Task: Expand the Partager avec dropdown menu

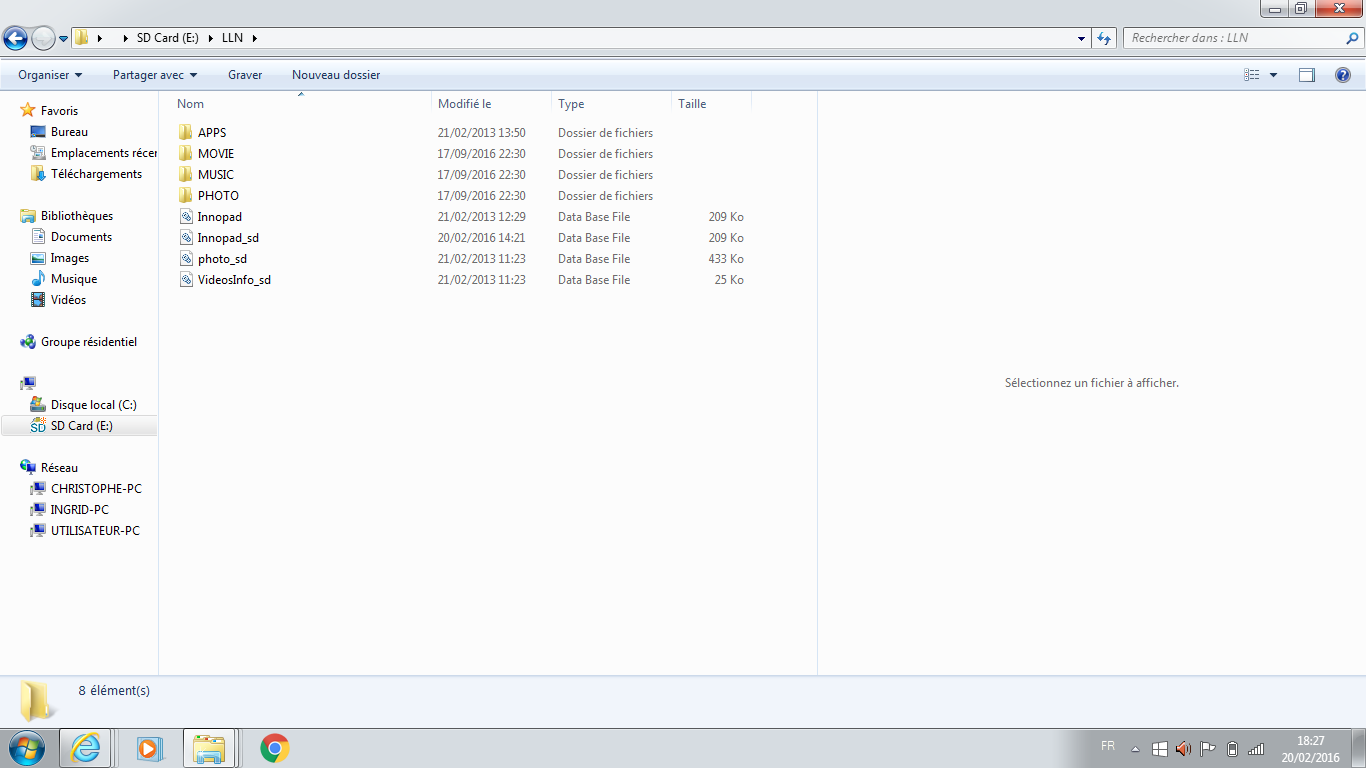Action: 155,75
